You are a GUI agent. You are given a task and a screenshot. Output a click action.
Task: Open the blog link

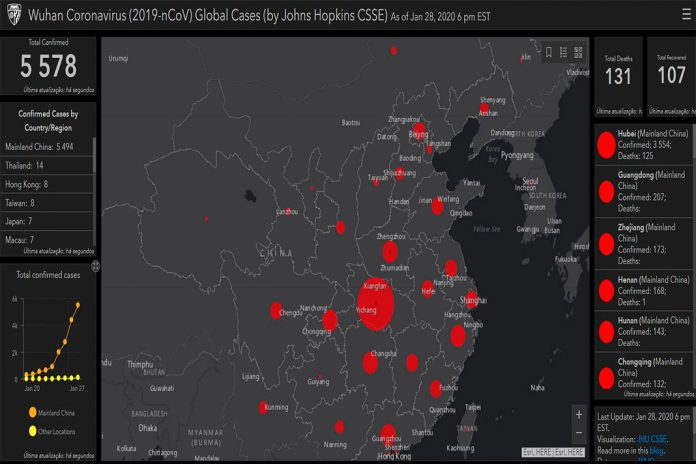coord(656,450)
